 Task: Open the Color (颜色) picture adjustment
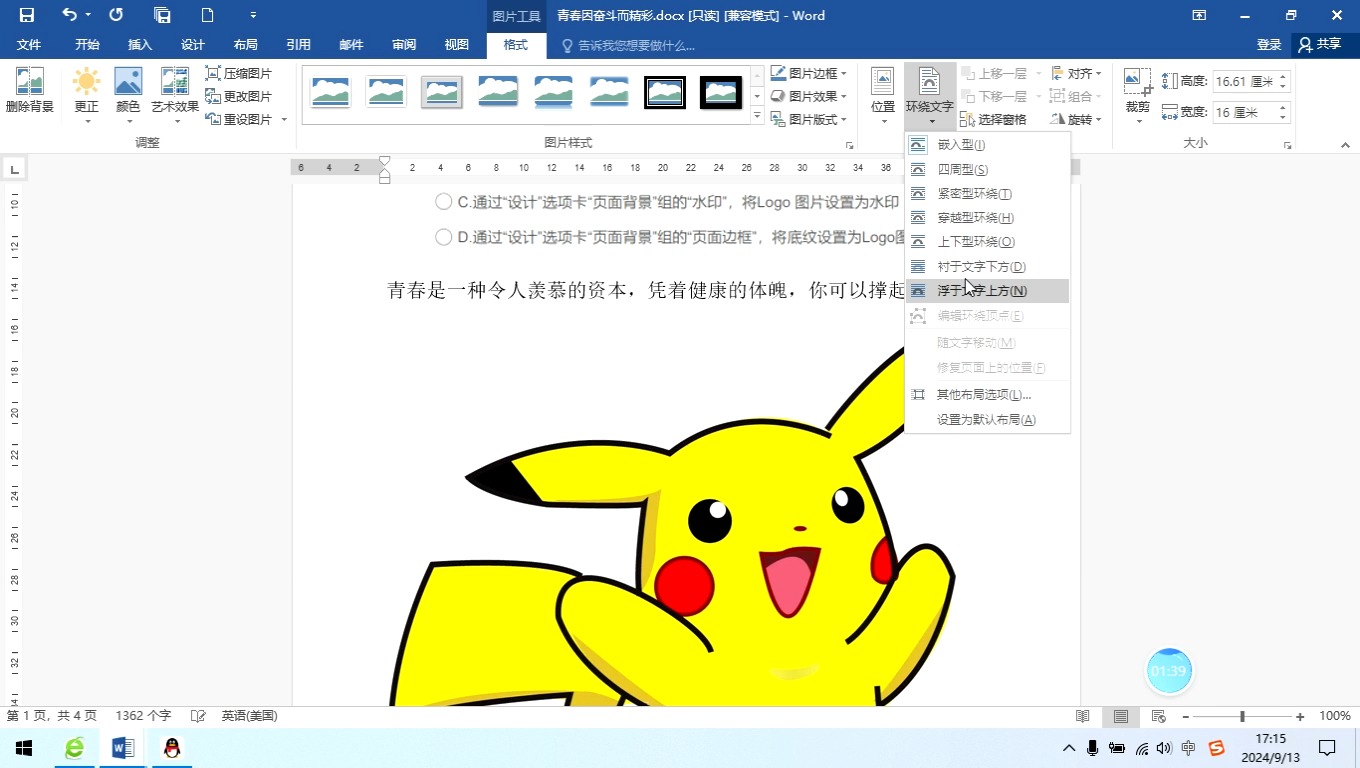coord(128,94)
